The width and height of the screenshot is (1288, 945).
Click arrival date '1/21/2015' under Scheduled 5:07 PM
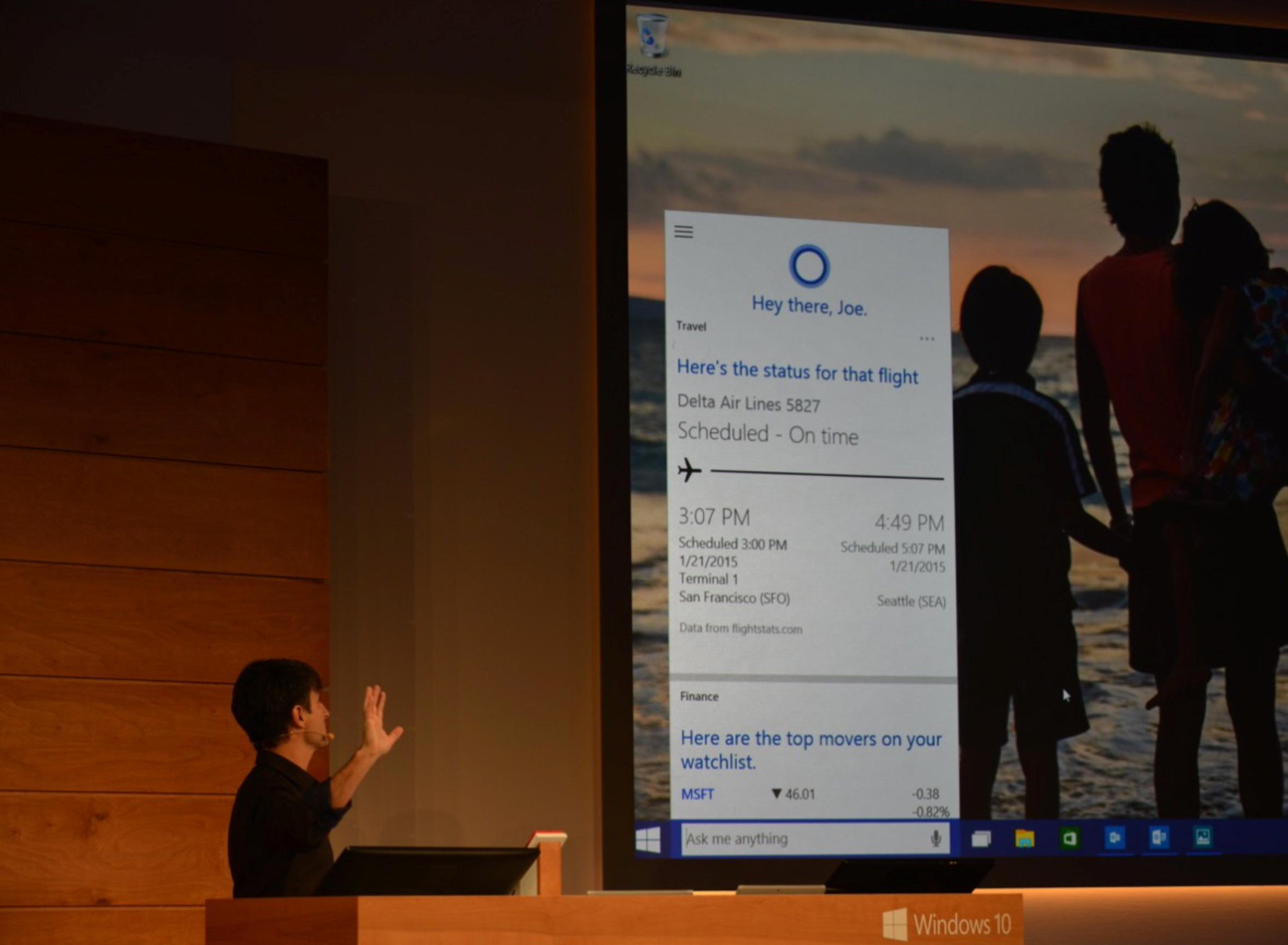917,566
